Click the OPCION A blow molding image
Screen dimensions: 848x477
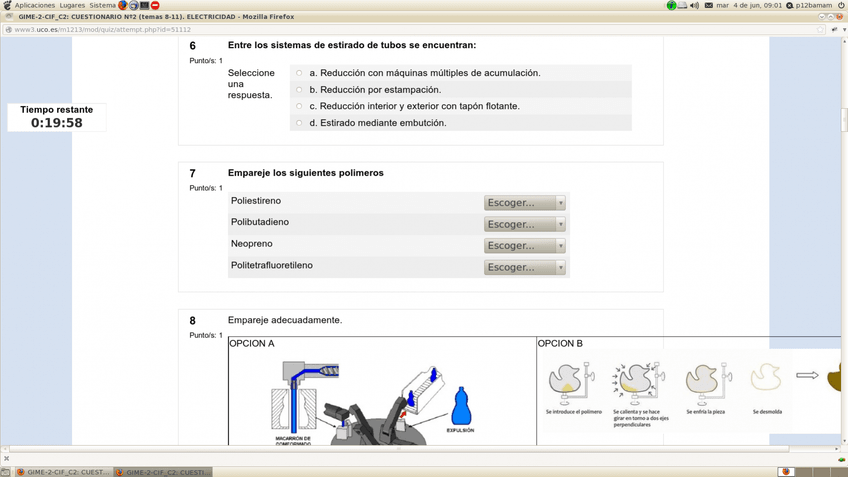pos(373,400)
